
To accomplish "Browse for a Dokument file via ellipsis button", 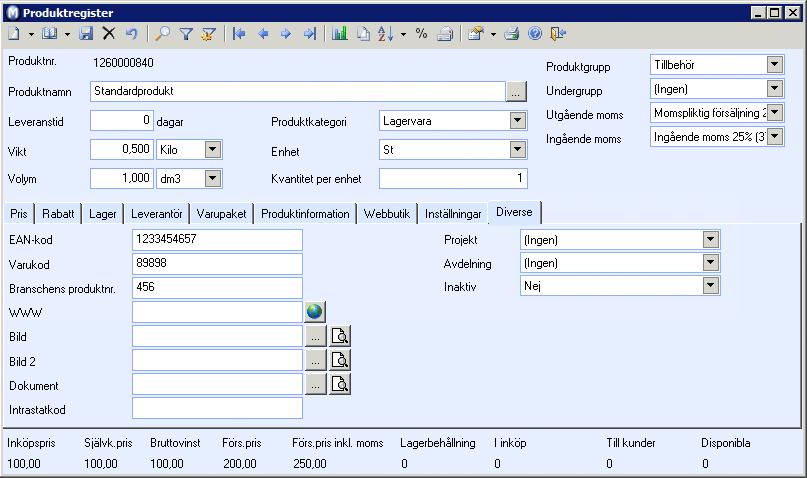I will click(x=315, y=384).
